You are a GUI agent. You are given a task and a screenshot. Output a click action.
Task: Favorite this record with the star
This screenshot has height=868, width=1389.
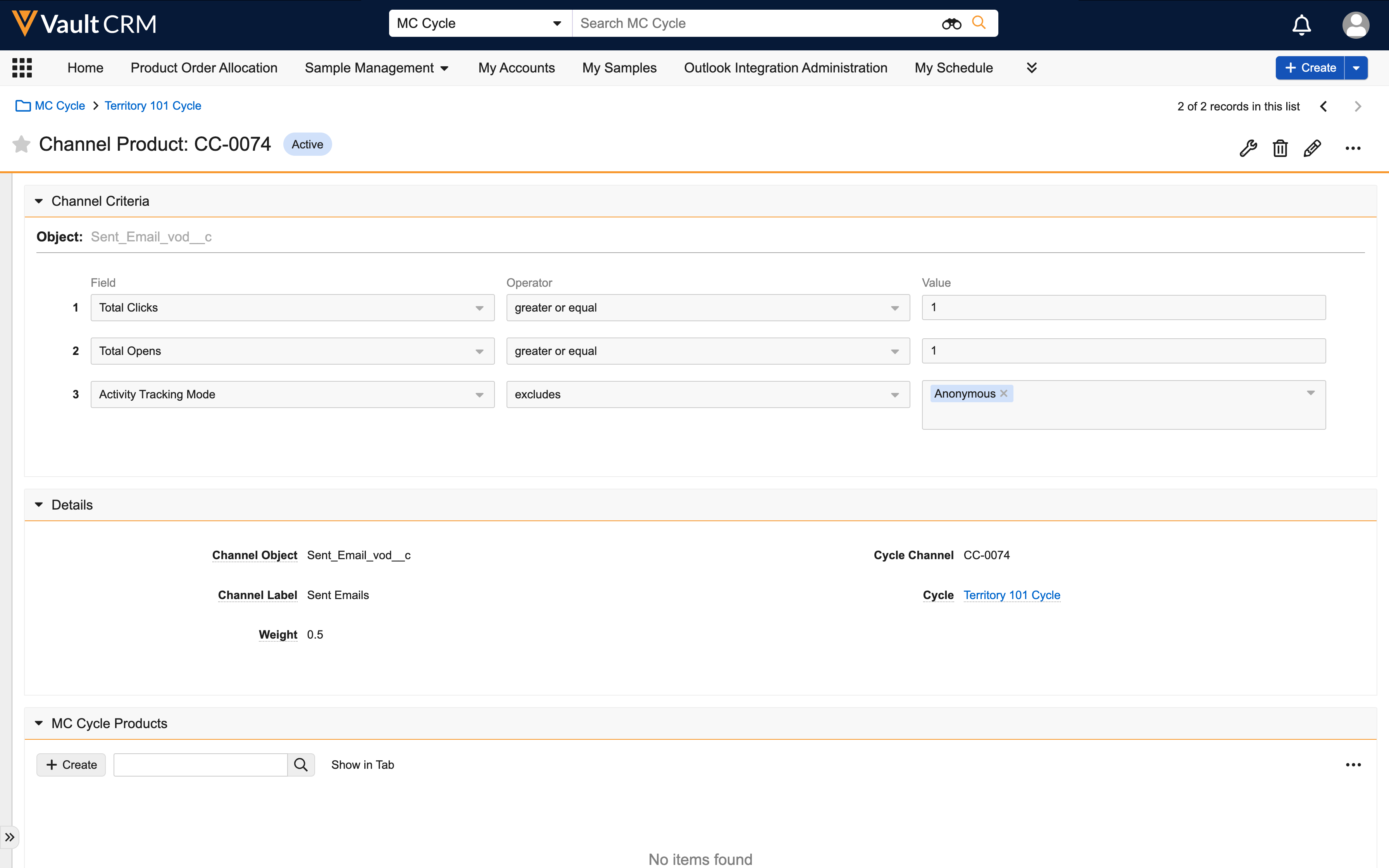click(21, 144)
